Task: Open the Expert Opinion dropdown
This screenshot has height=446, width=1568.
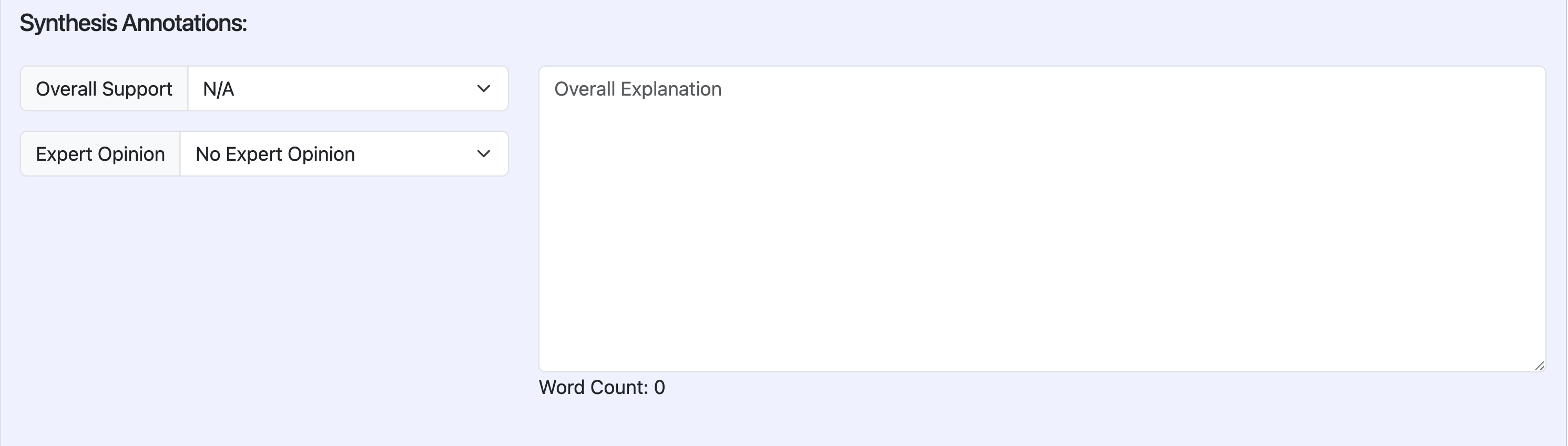Action: 343,154
